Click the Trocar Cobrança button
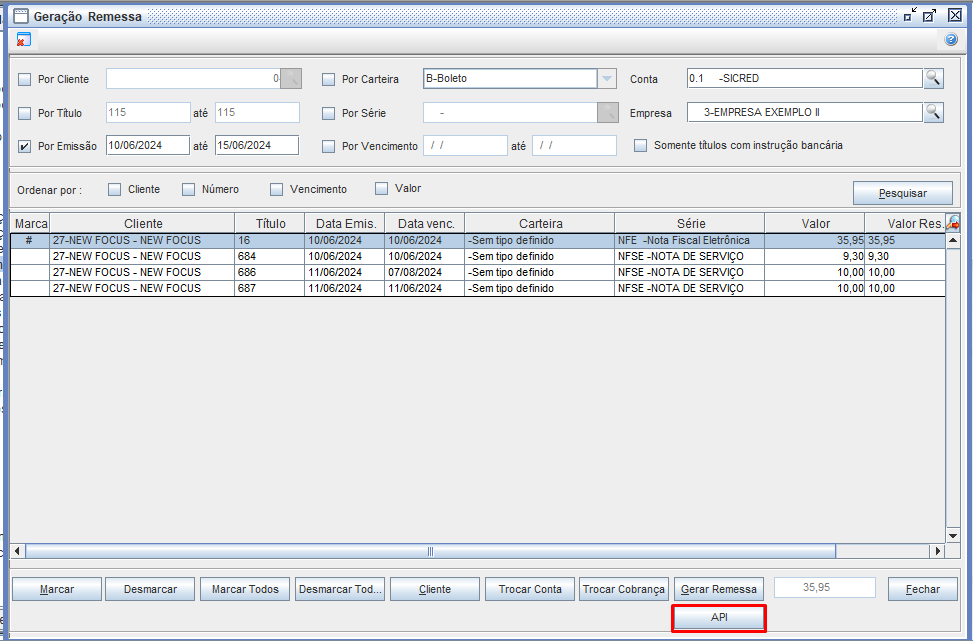This screenshot has height=641, width=973. (624, 589)
